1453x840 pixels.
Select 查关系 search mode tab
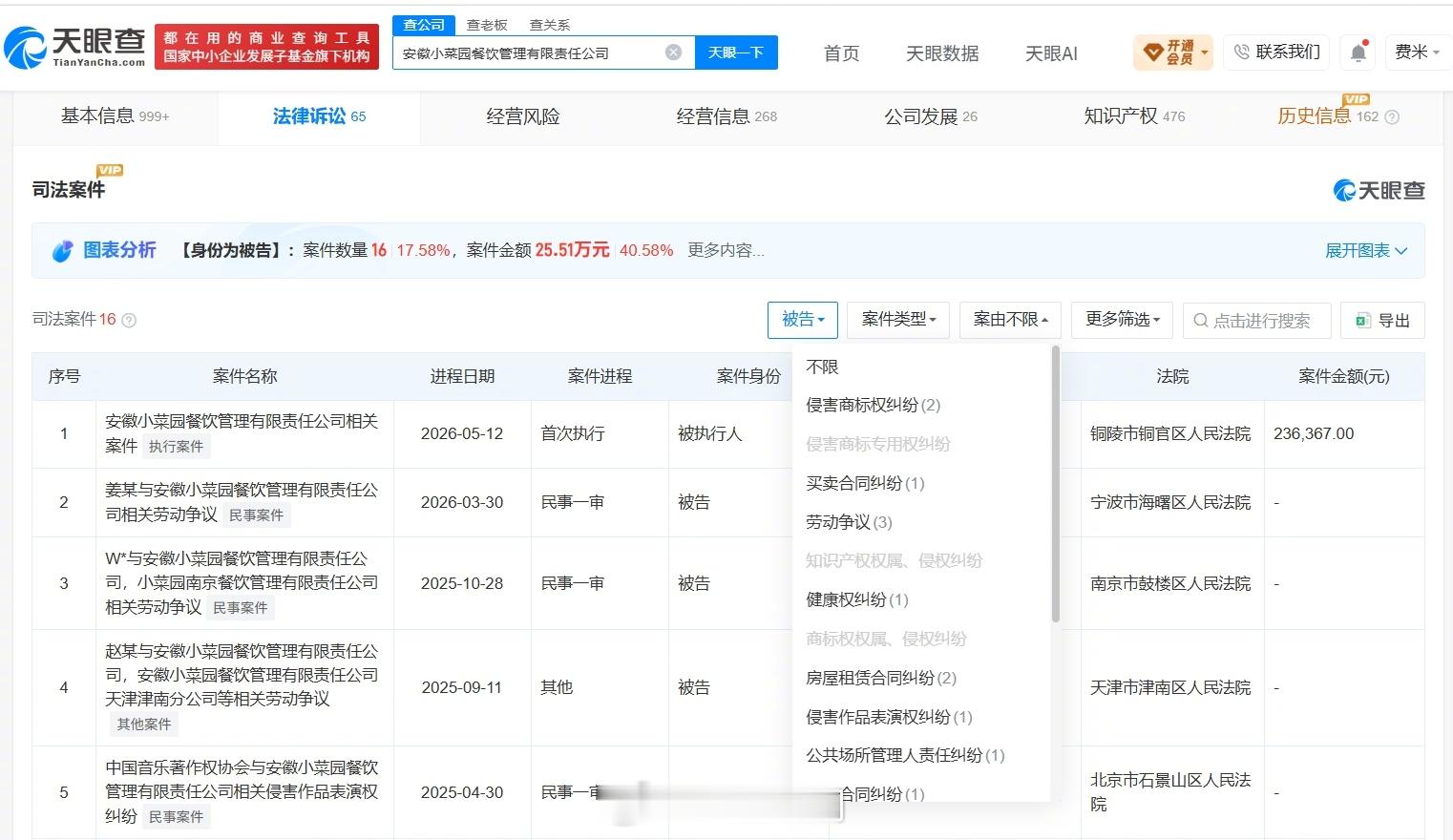pyautogui.click(x=550, y=25)
